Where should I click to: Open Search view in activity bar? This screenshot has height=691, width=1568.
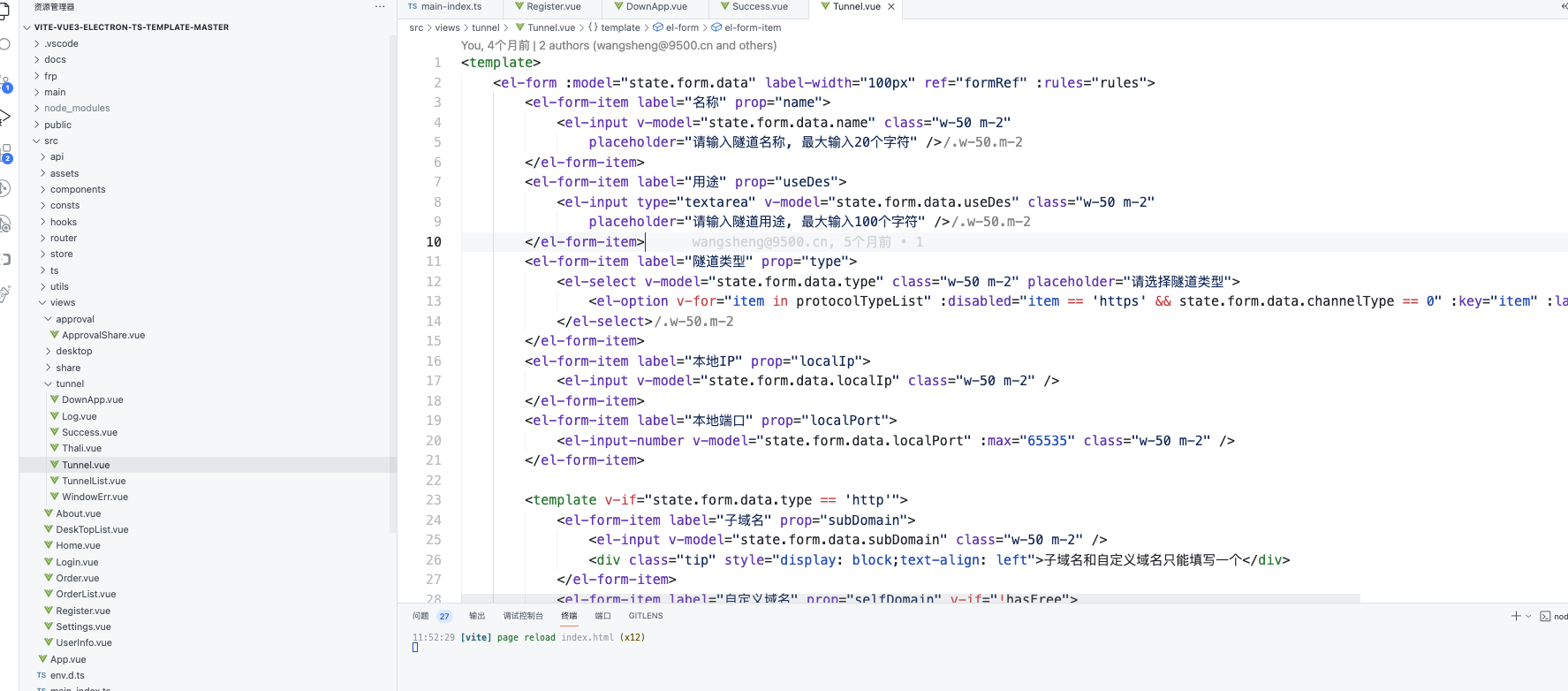(x=4, y=44)
